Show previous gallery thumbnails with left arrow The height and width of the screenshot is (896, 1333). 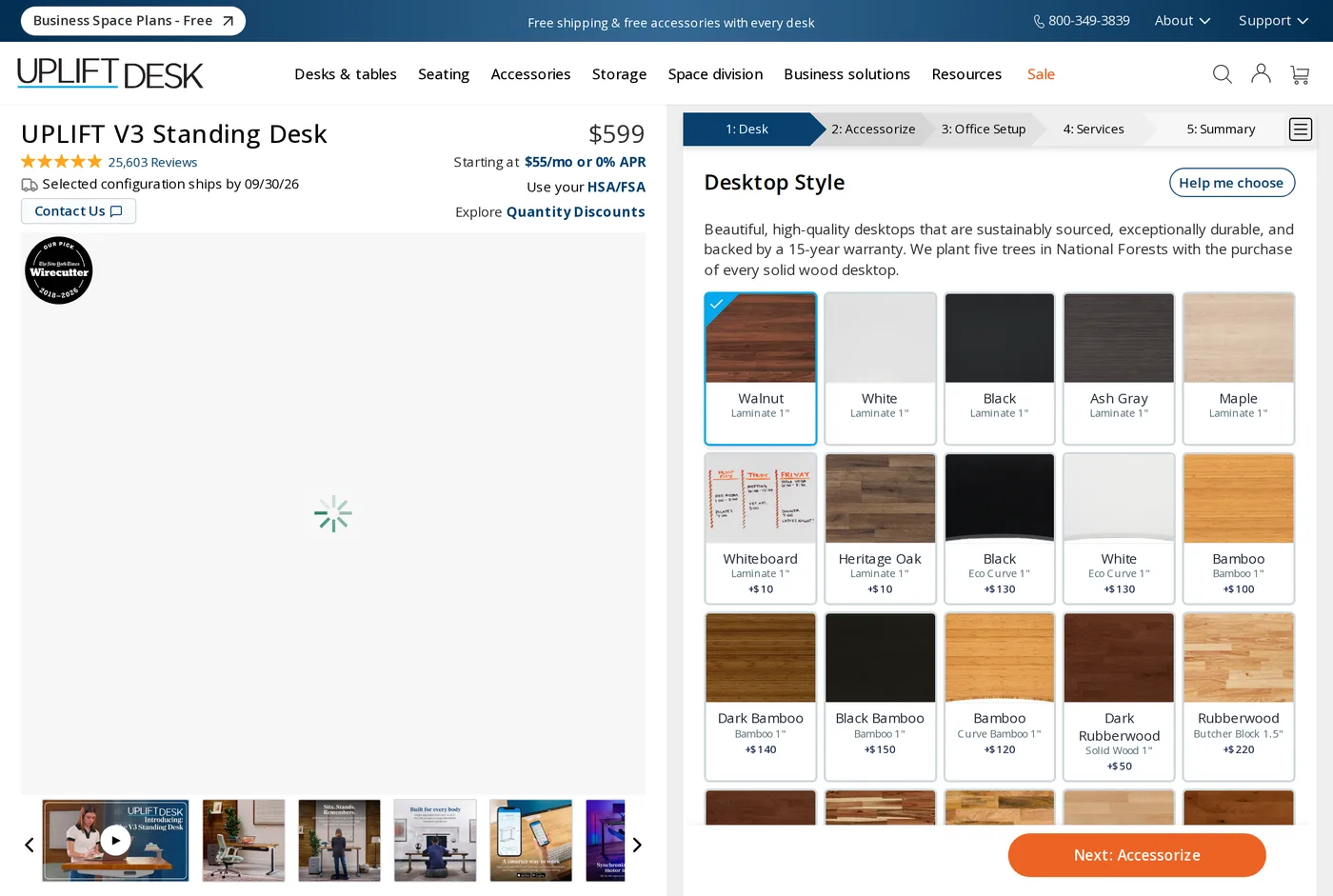[x=30, y=845]
